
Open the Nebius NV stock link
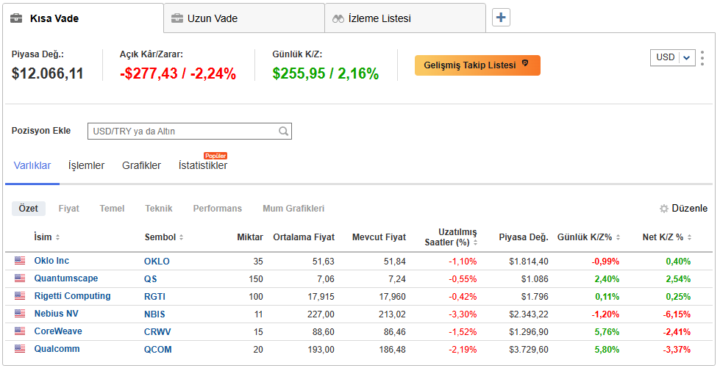coord(56,314)
